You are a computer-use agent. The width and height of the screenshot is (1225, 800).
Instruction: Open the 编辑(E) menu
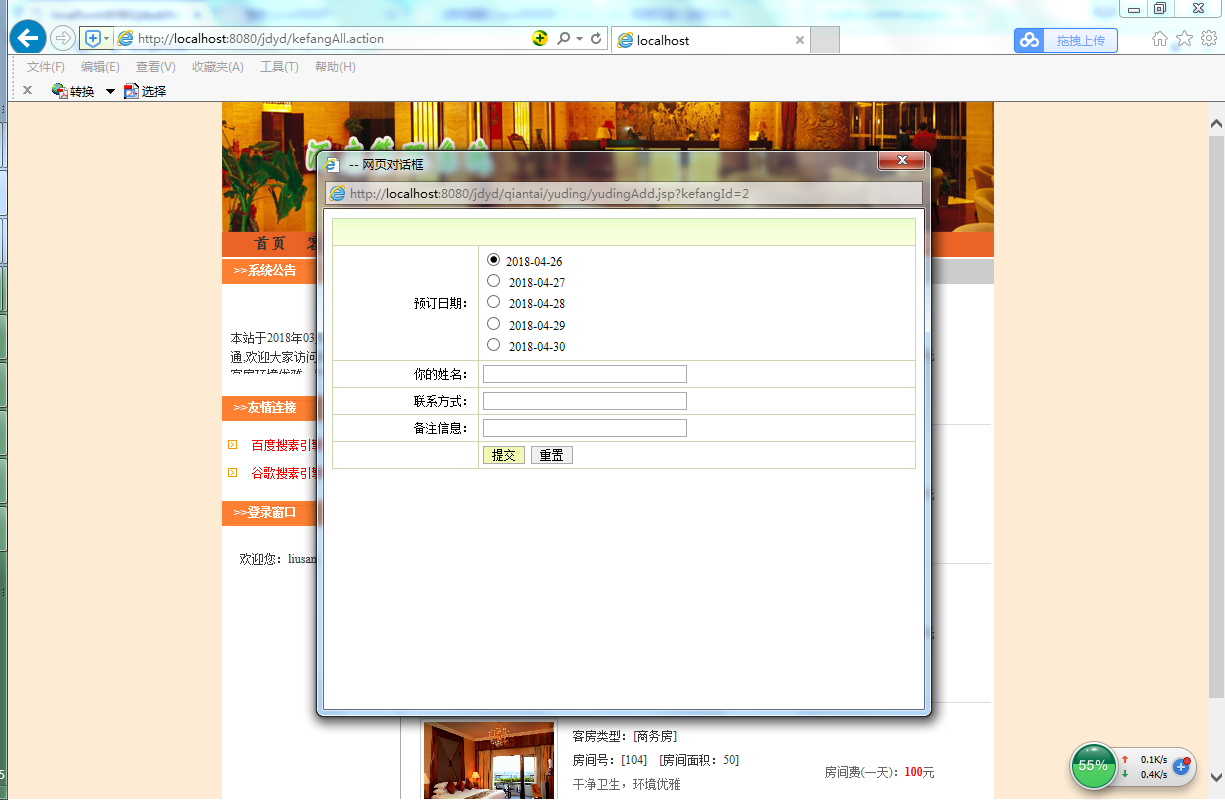[x=100, y=67]
